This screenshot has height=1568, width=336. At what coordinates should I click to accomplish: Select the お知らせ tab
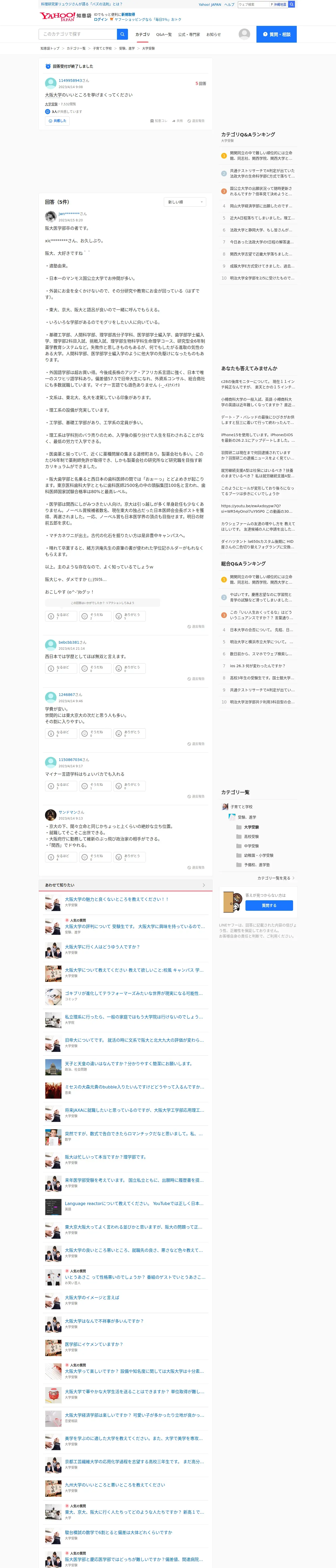pyautogui.click(x=214, y=35)
